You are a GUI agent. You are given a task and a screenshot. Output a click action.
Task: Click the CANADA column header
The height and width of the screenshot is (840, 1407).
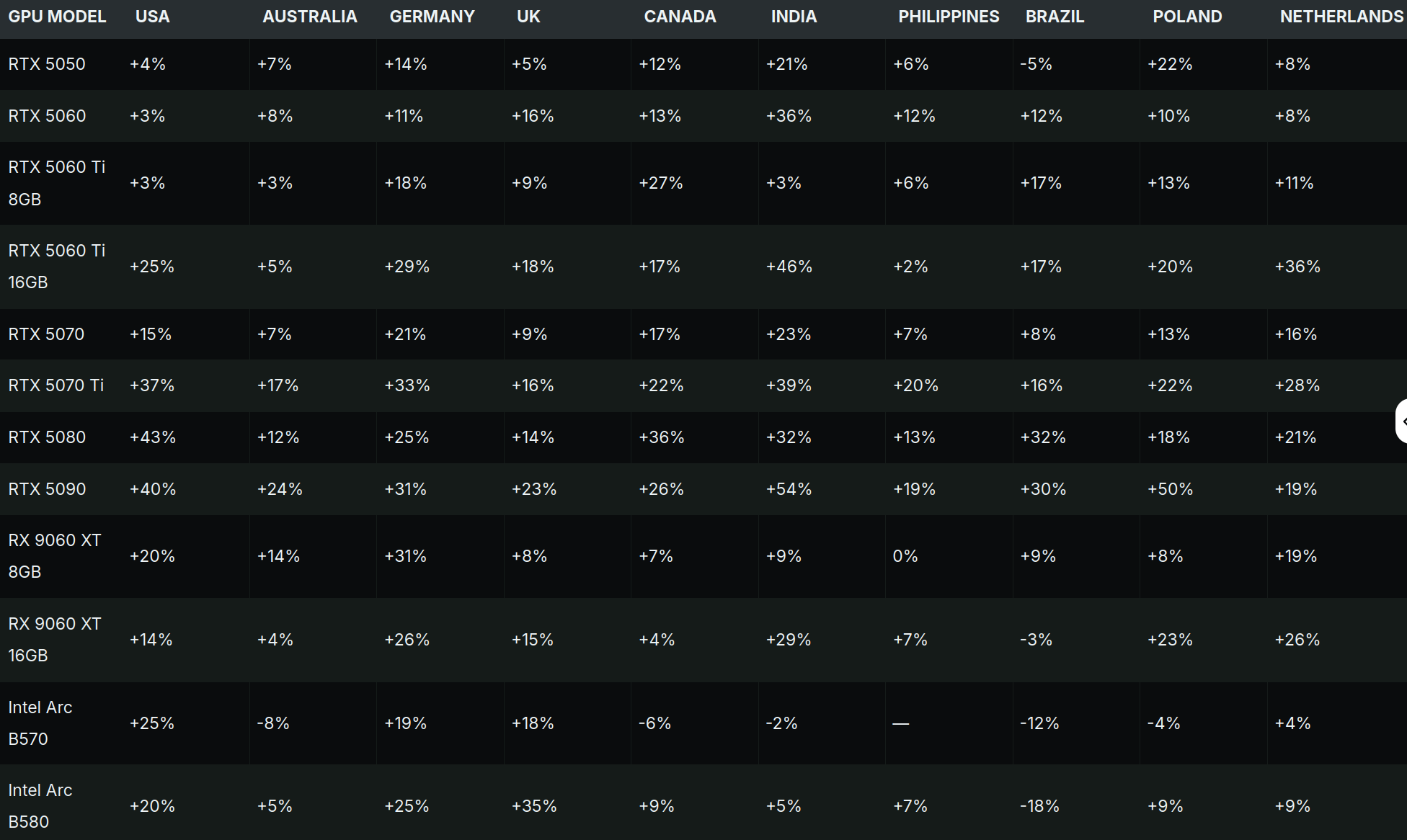[680, 17]
